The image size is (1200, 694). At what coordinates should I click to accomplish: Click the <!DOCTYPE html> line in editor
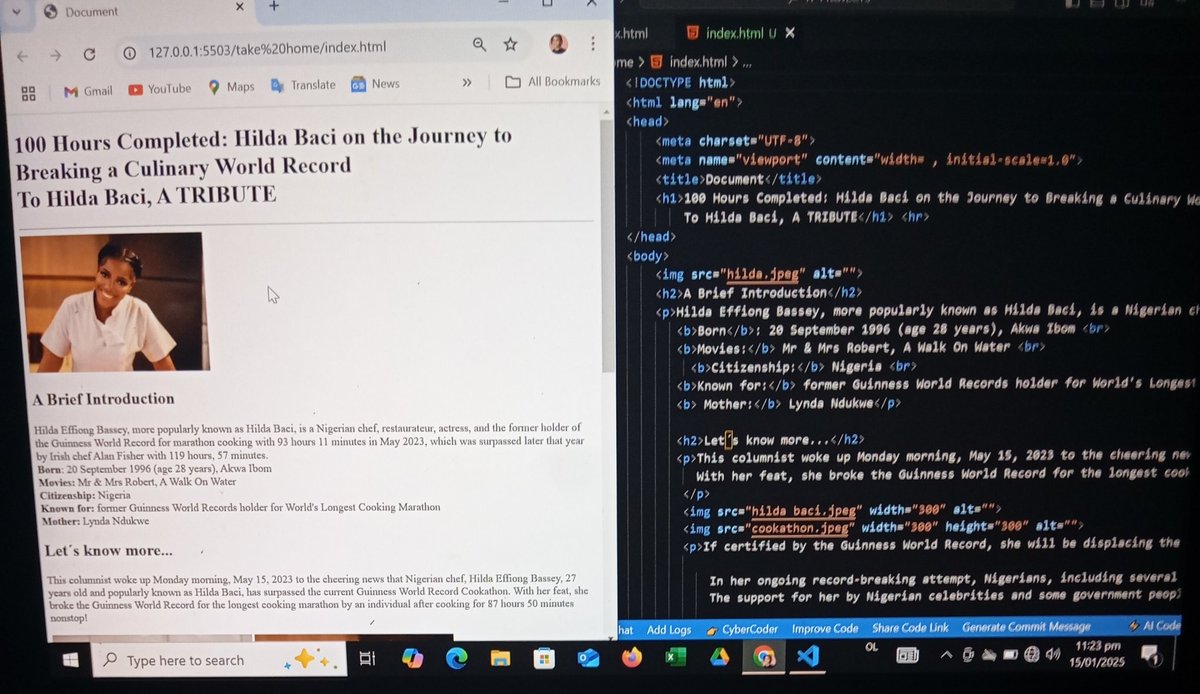click(x=681, y=82)
